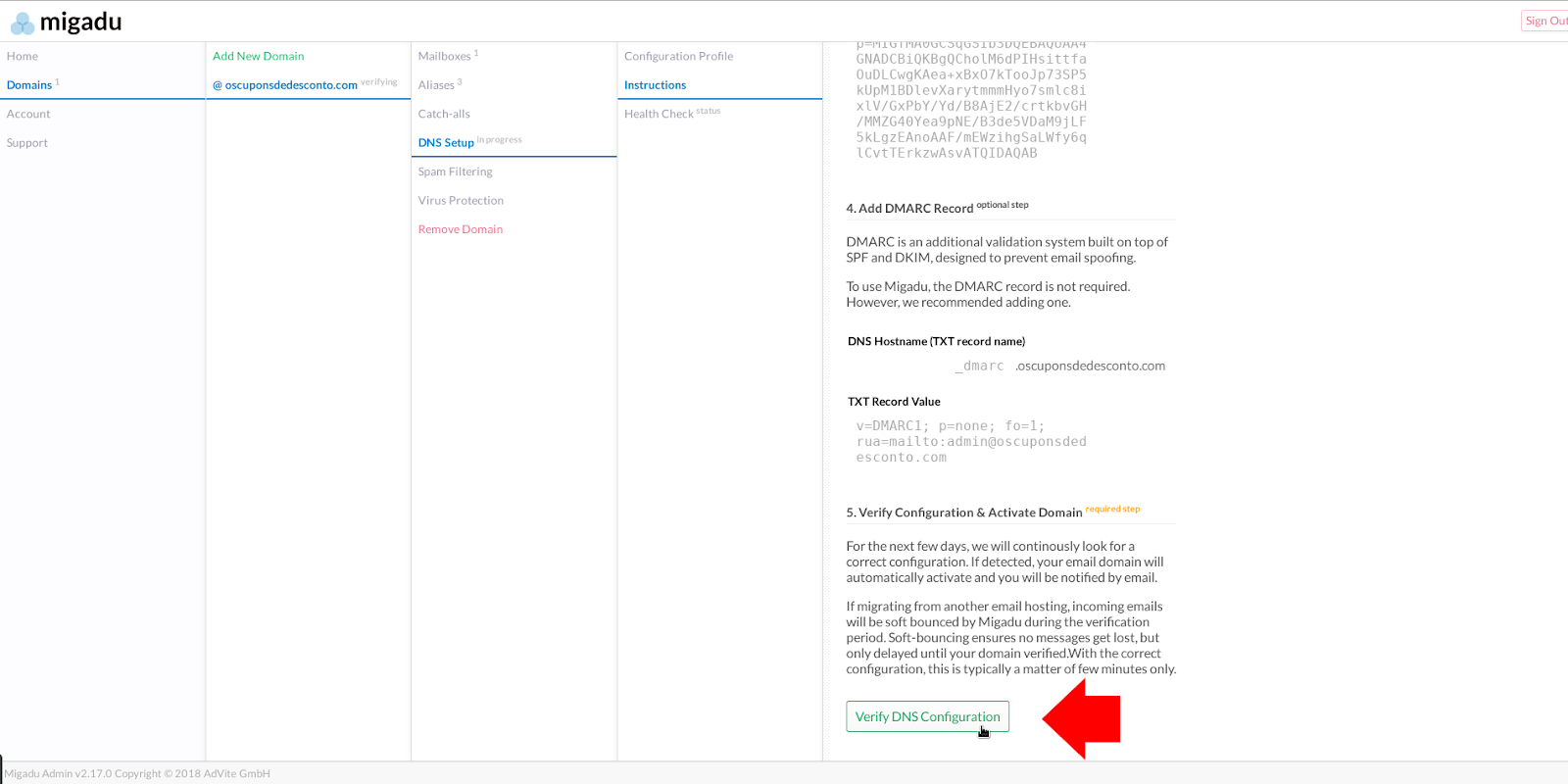This screenshot has height=784, width=1568.
Task: Open the Home section
Action: click(x=23, y=56)
